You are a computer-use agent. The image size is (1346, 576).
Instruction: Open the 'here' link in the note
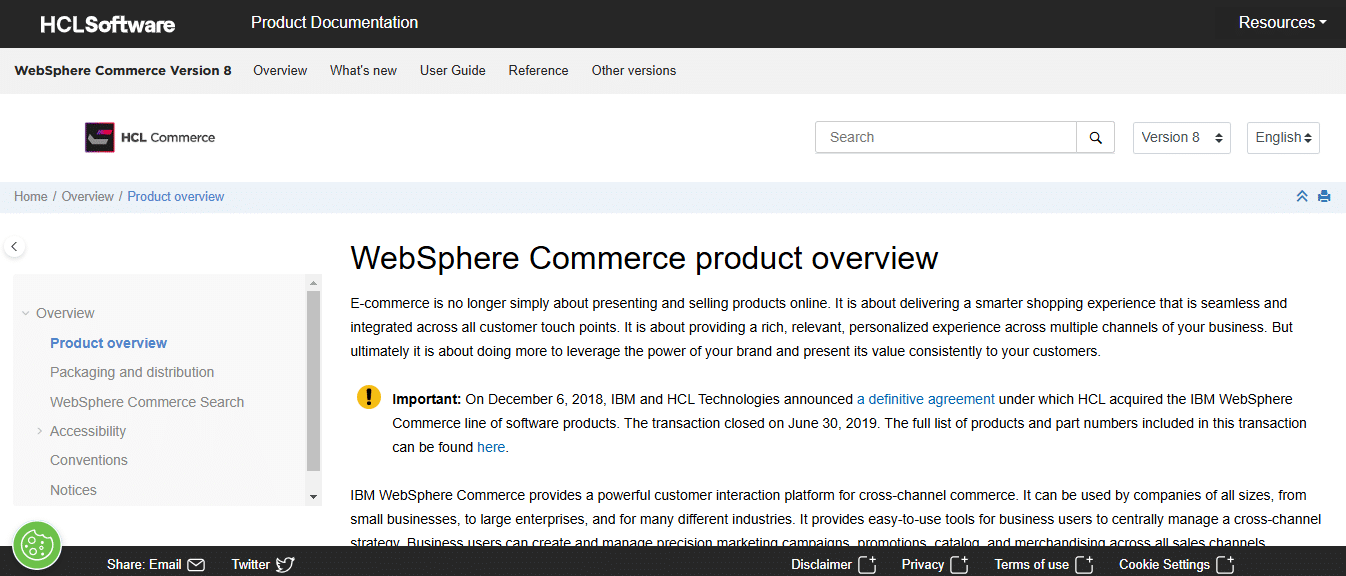pyautogui.click(x=491, y=447)
